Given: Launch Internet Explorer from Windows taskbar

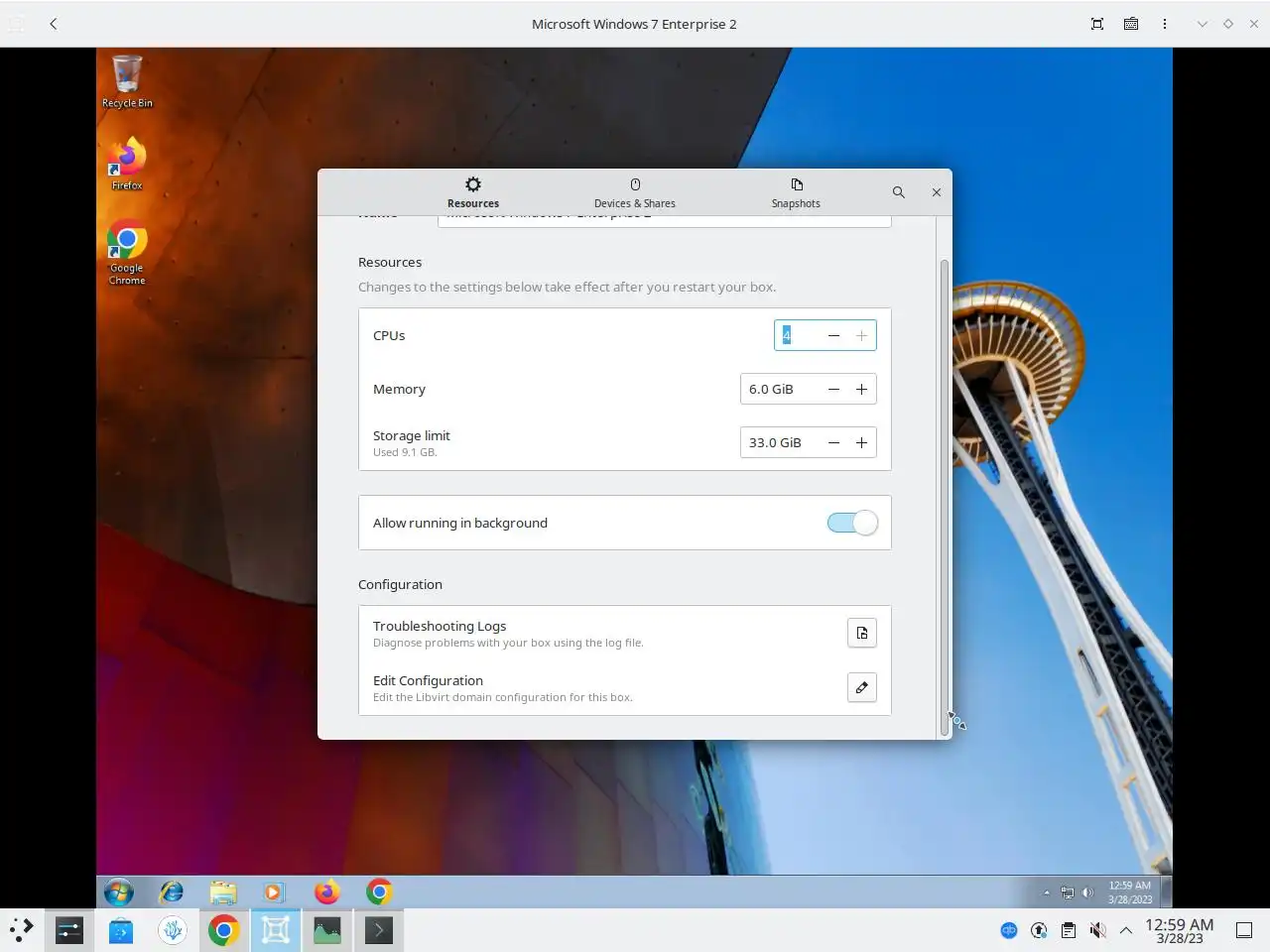Looking at the screenshot, I should click(x=172, y=892).
